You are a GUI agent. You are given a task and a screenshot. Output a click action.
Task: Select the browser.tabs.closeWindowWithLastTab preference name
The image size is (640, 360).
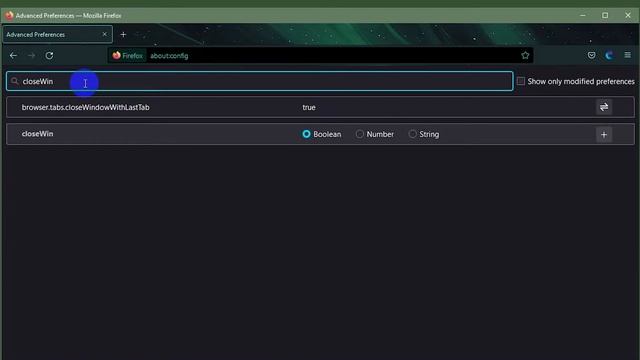point(85,107)
